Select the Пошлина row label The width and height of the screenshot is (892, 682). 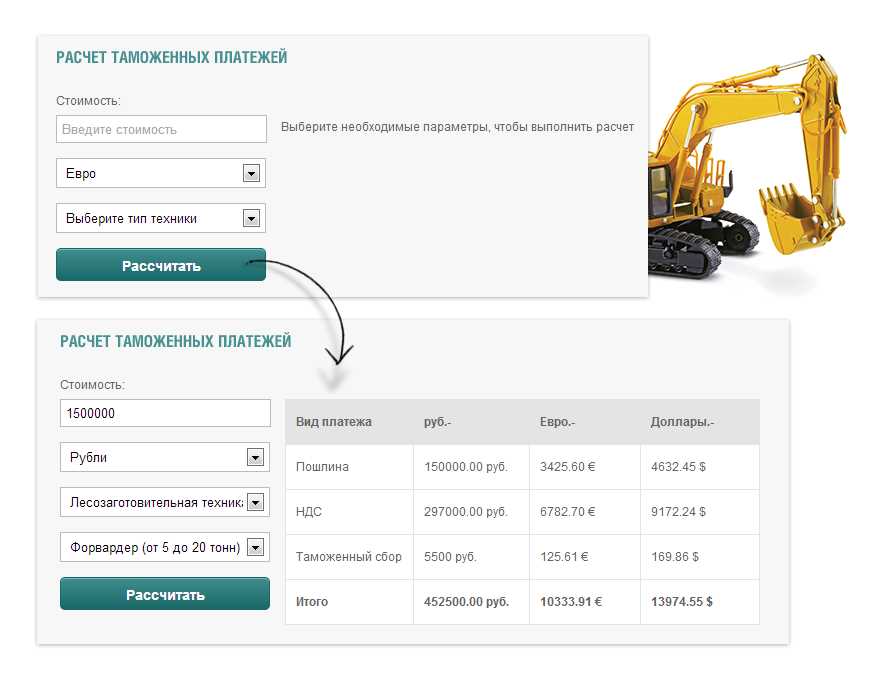click(x=322, y=467)
